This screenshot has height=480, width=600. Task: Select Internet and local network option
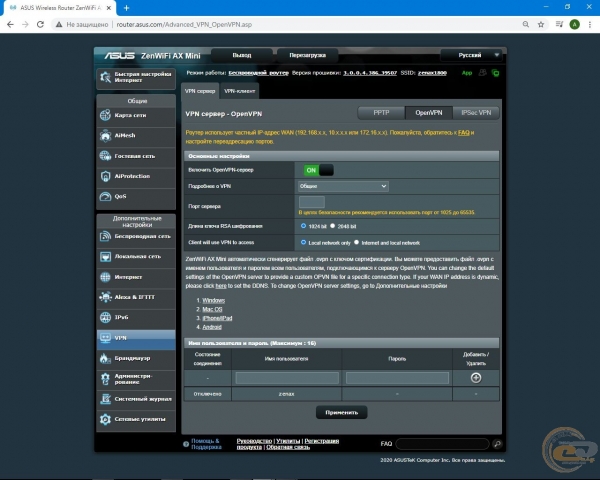tap(356, 242)
